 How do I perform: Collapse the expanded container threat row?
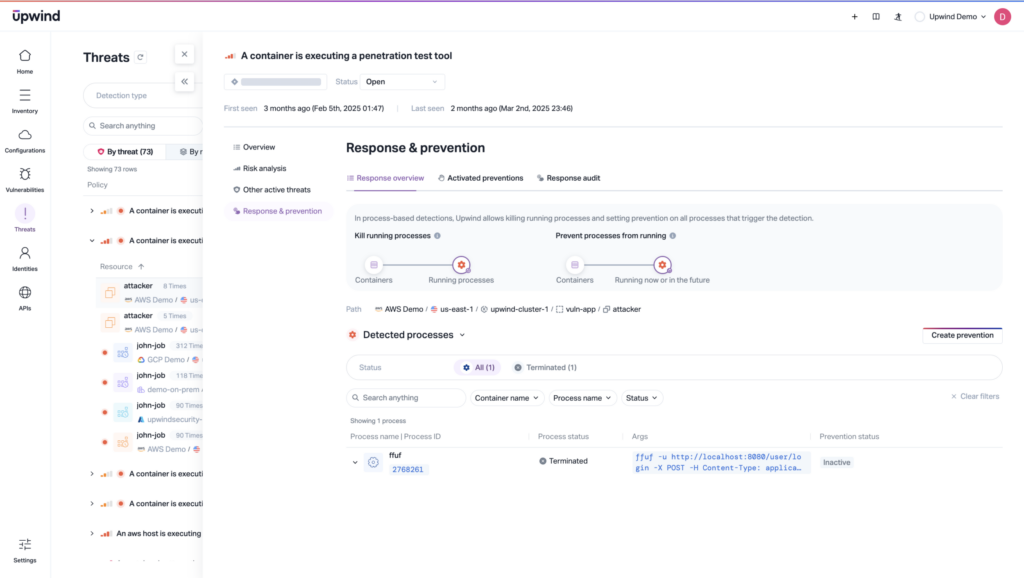click(91, 241)
